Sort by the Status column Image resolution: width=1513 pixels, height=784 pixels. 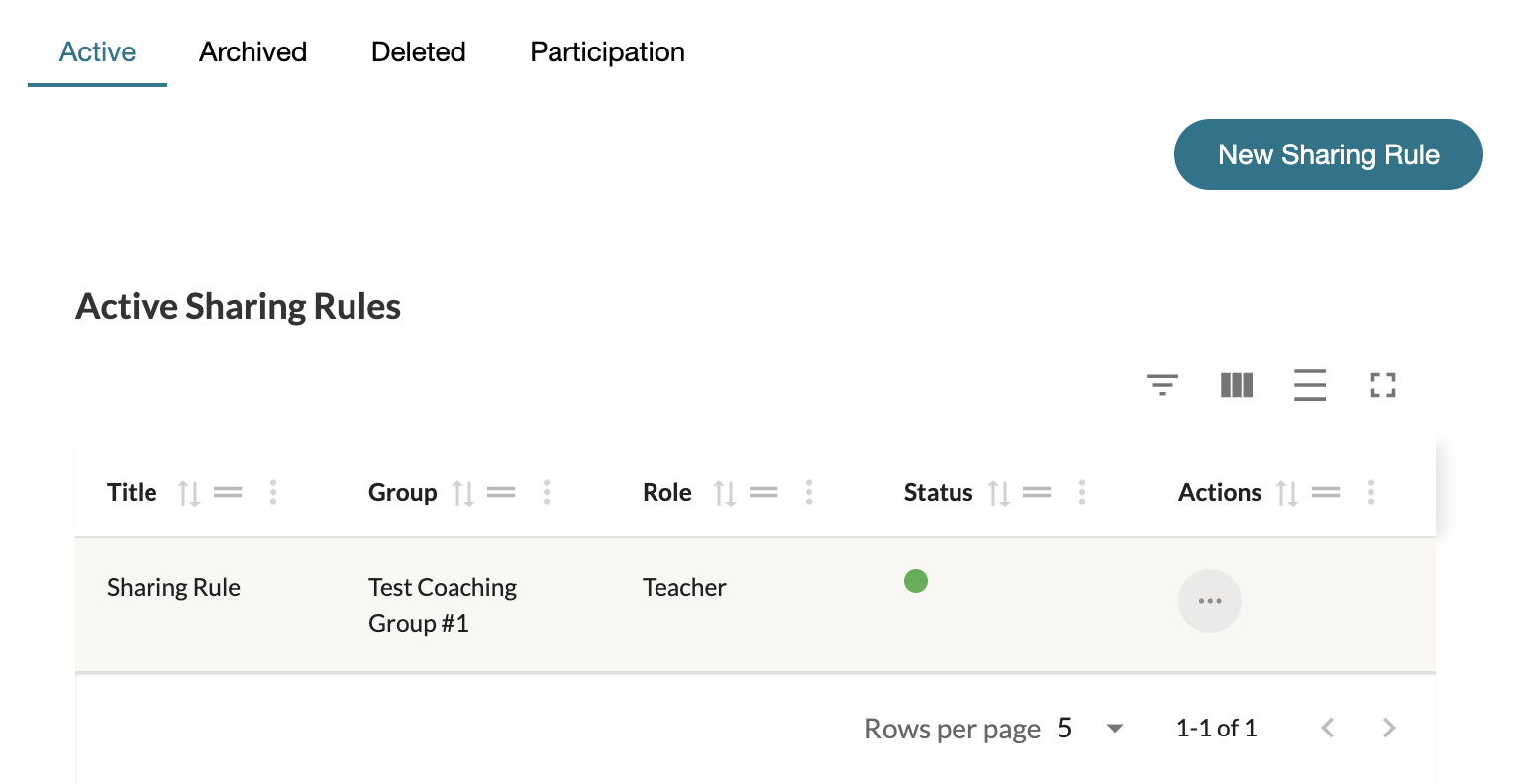(999, 493)
